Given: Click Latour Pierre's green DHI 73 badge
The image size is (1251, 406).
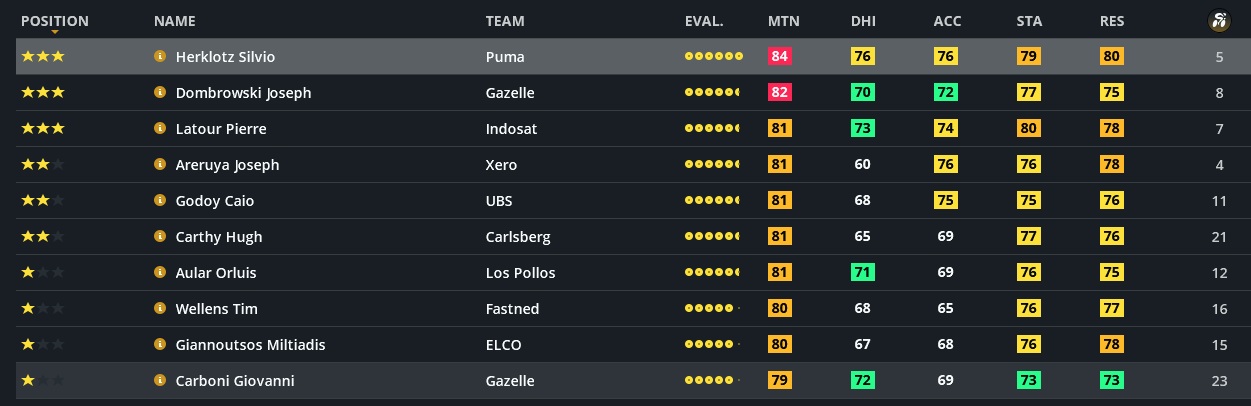Looking at the screenshot, I should (x=863, y=129).
